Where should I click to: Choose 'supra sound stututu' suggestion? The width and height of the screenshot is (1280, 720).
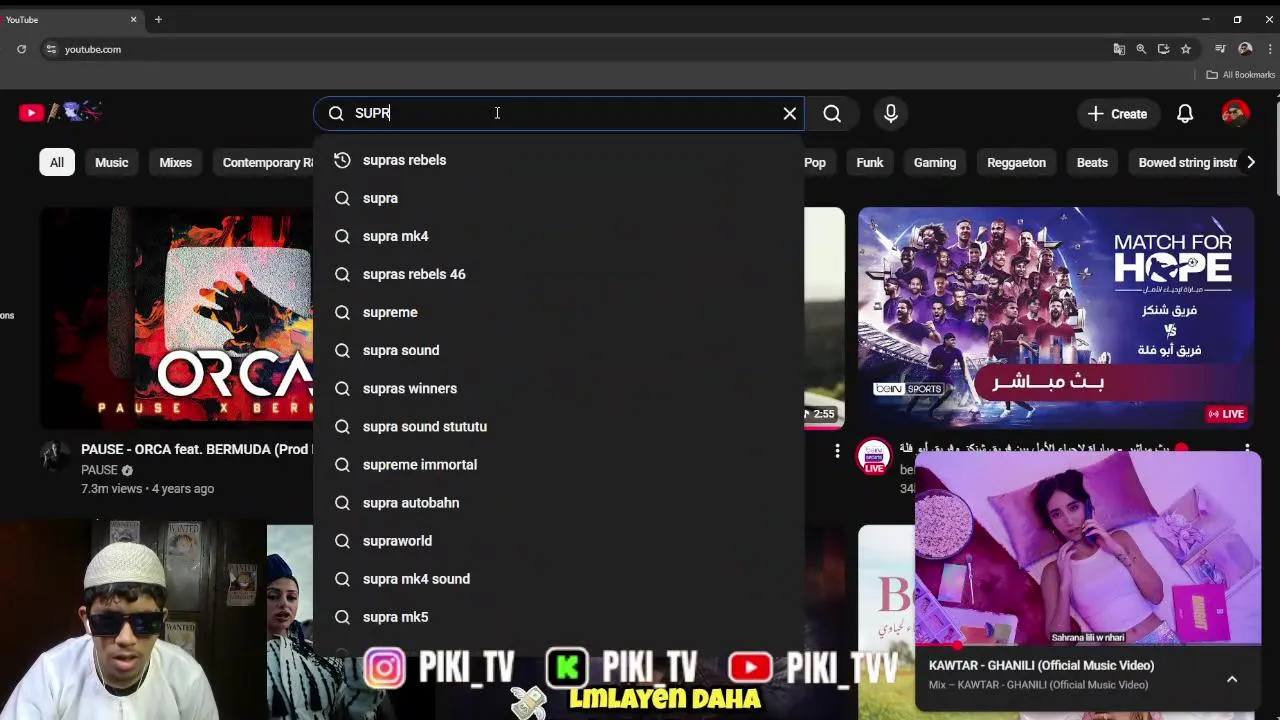[x=559, y=426]
